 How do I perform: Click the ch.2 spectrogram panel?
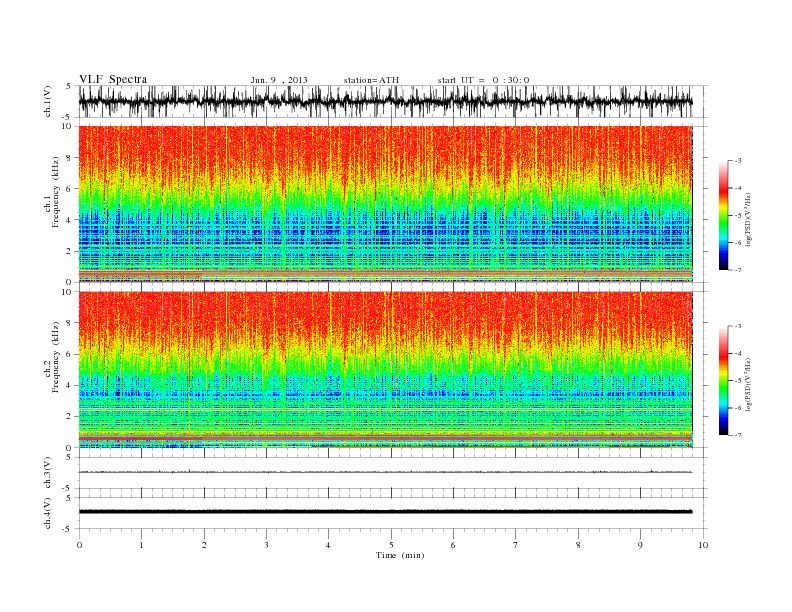coord(386,370)
